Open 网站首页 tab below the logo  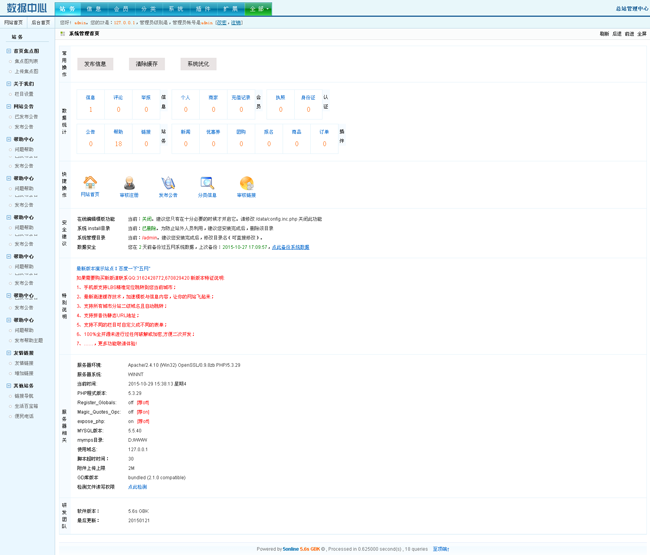pyautogui.click(x=14, y=22)
